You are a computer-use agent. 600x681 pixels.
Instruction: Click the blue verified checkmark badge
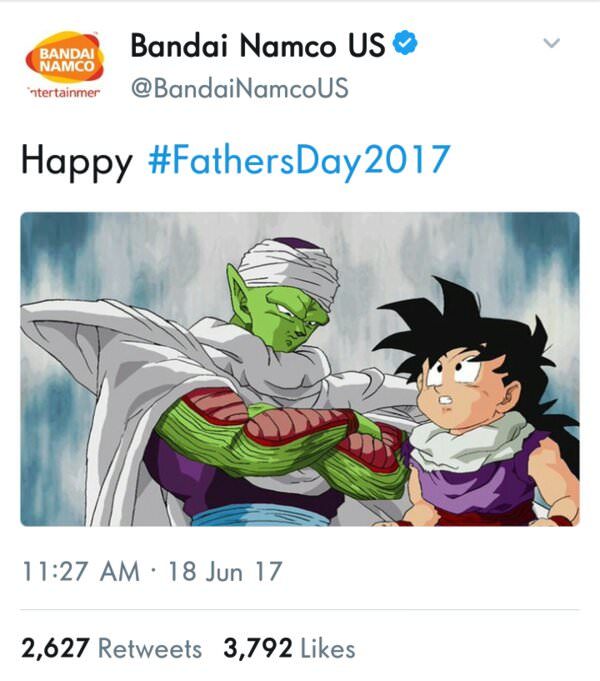pyautogui.click(x=408, y=45)
